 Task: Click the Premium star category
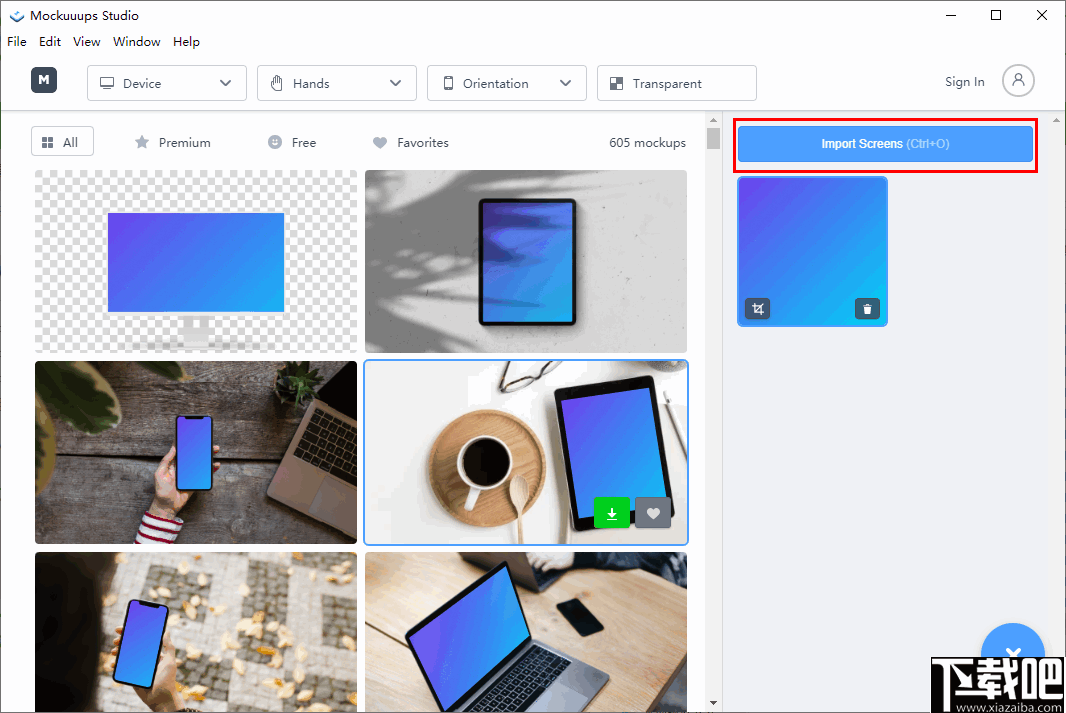tap(172, 142)
